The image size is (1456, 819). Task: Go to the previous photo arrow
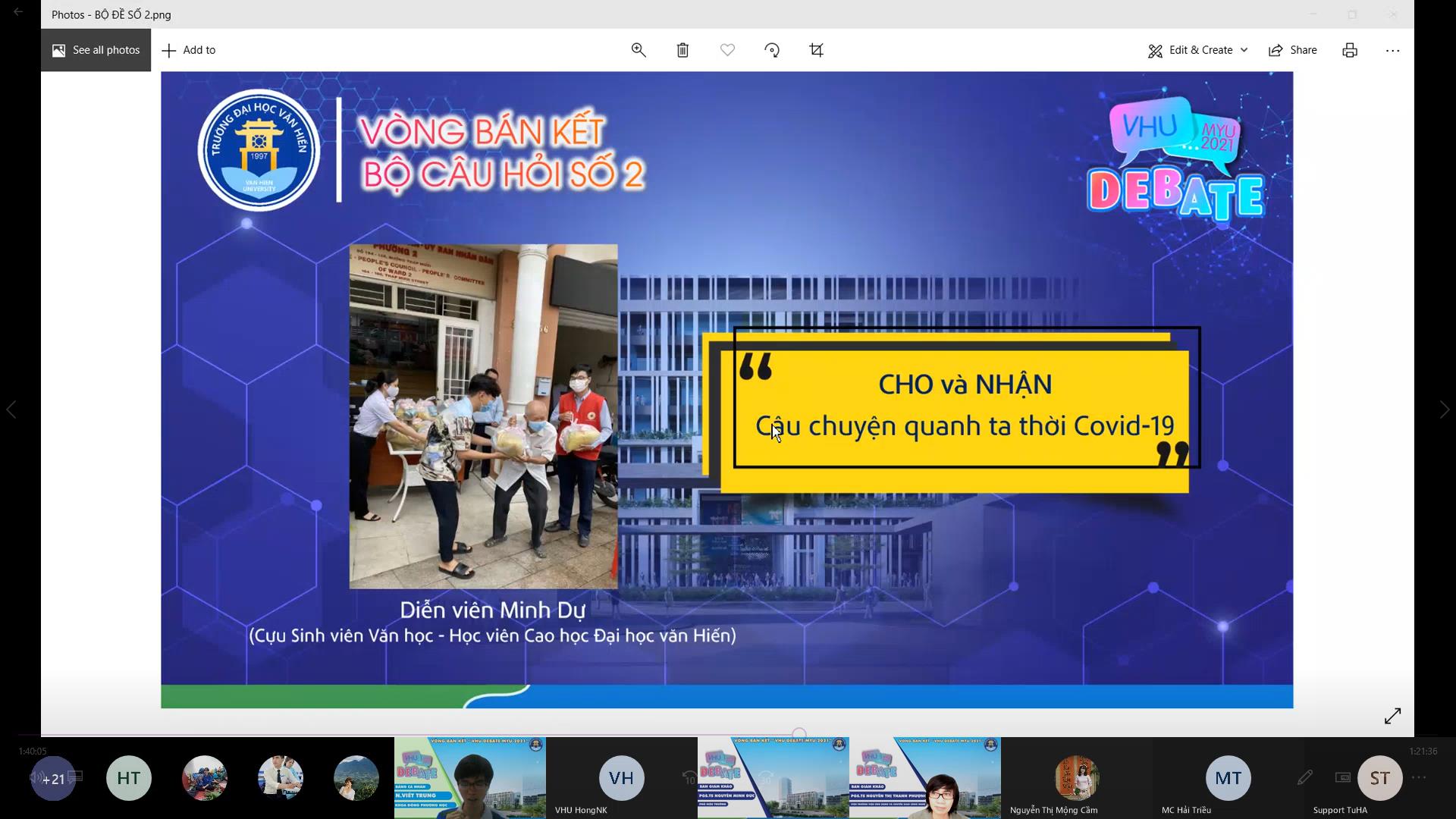(x=11, y=409)
